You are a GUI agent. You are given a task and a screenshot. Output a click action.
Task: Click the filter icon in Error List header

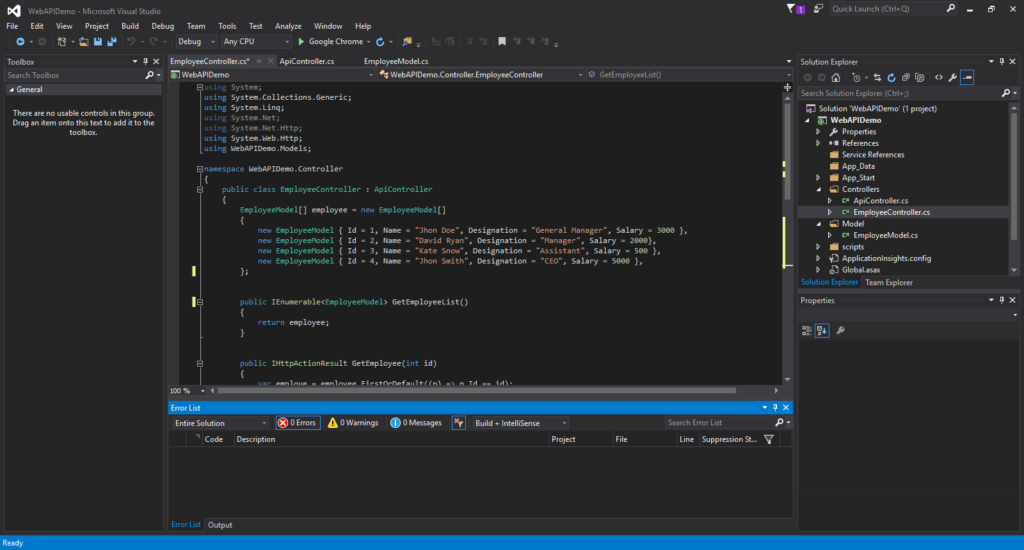(768, 439)
